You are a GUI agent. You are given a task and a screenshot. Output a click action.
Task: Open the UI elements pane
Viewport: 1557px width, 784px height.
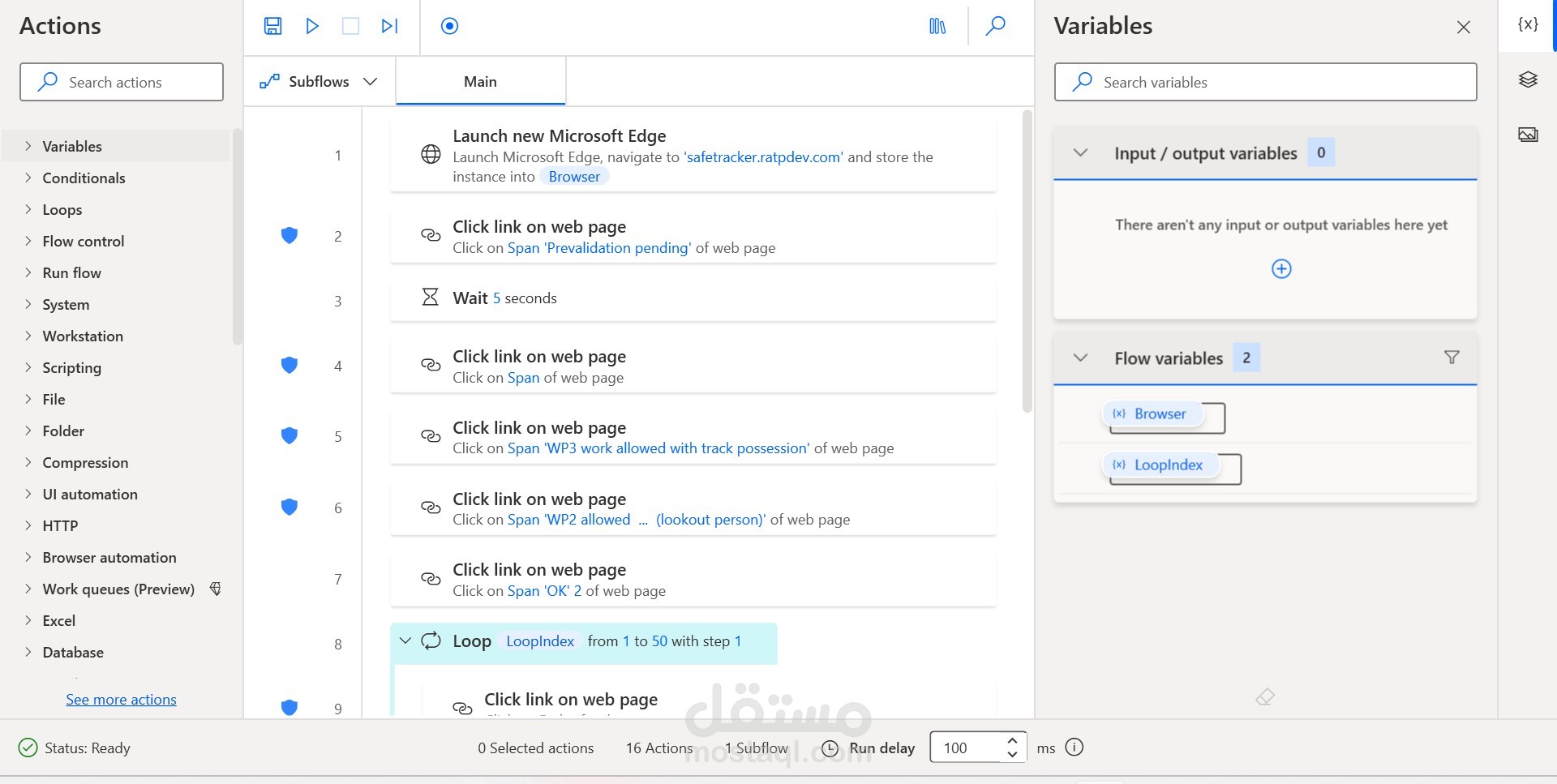point(1528,79)
